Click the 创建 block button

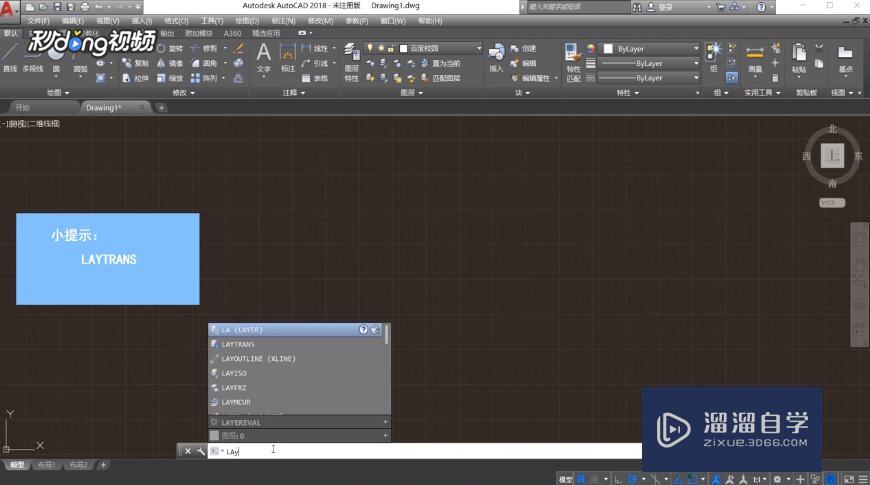point(529,48)
